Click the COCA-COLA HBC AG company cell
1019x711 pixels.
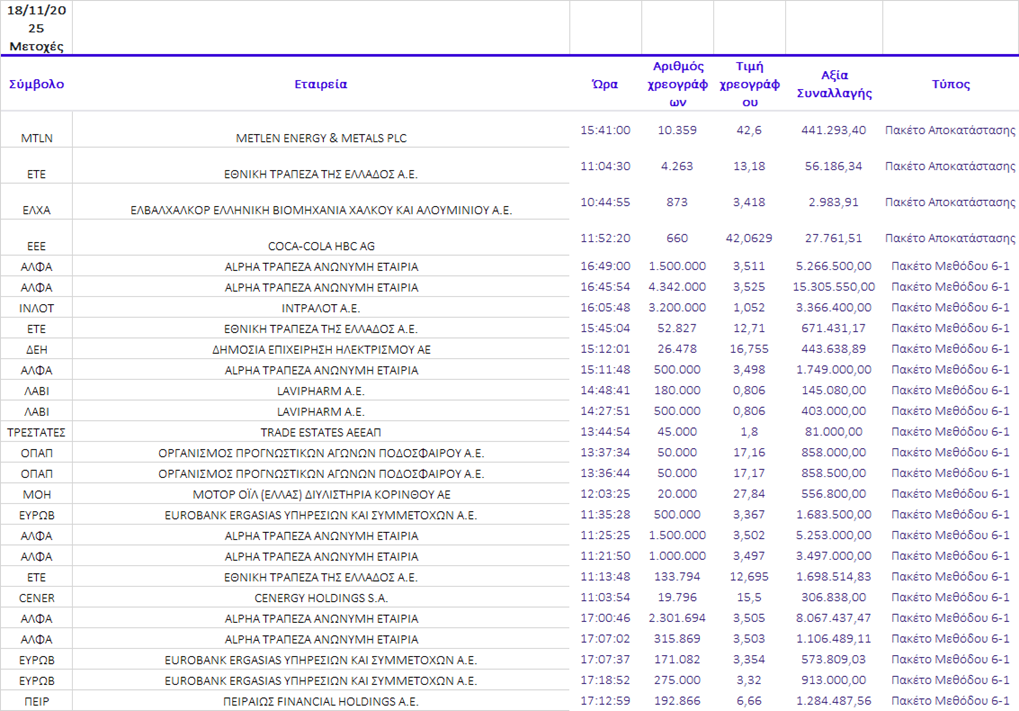click(x=321, y=246)
